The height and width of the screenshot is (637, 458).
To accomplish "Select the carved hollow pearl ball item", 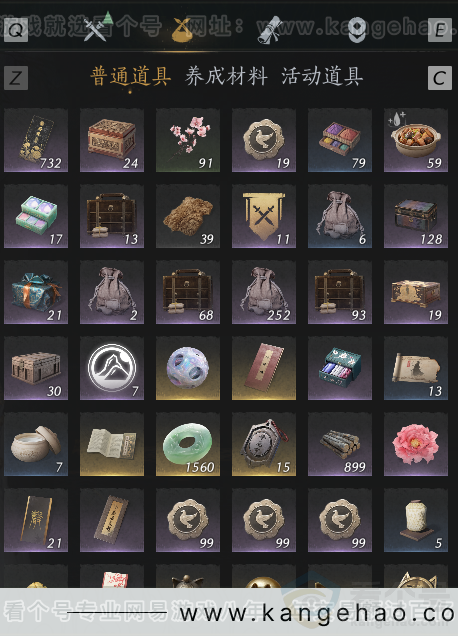I will [x=188, y=368].
